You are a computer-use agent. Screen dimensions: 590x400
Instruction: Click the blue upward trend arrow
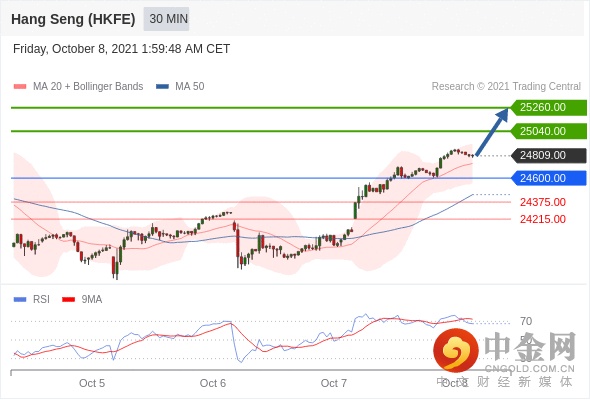492,132
